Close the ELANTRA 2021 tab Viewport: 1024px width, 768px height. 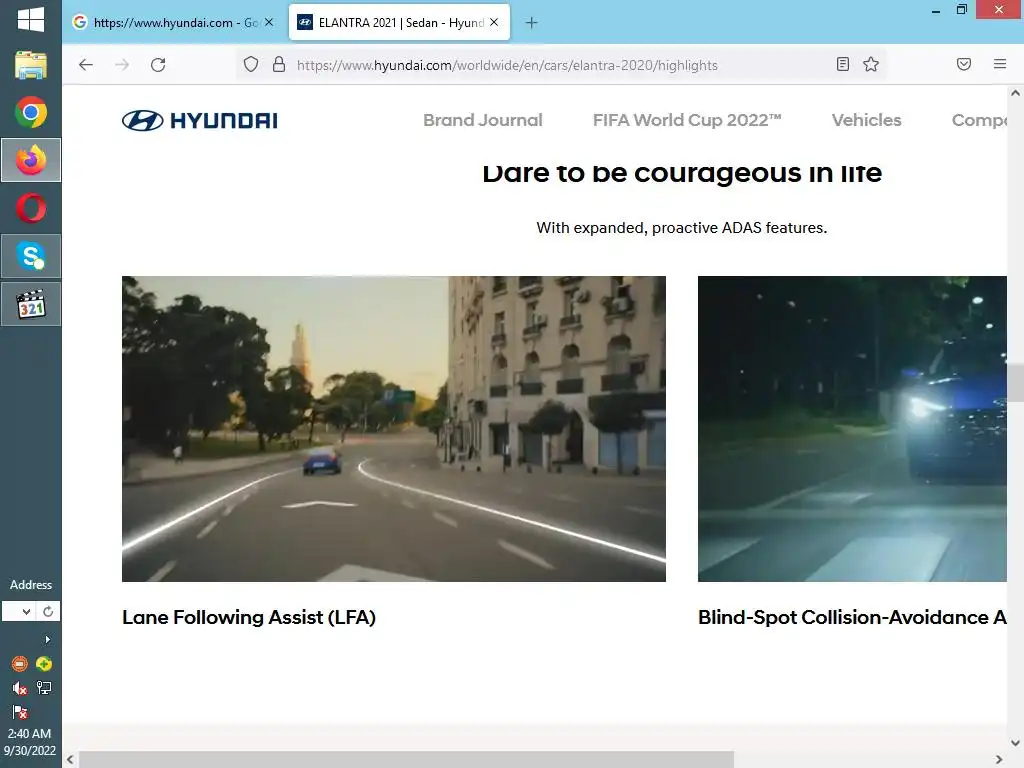point(494,22)
